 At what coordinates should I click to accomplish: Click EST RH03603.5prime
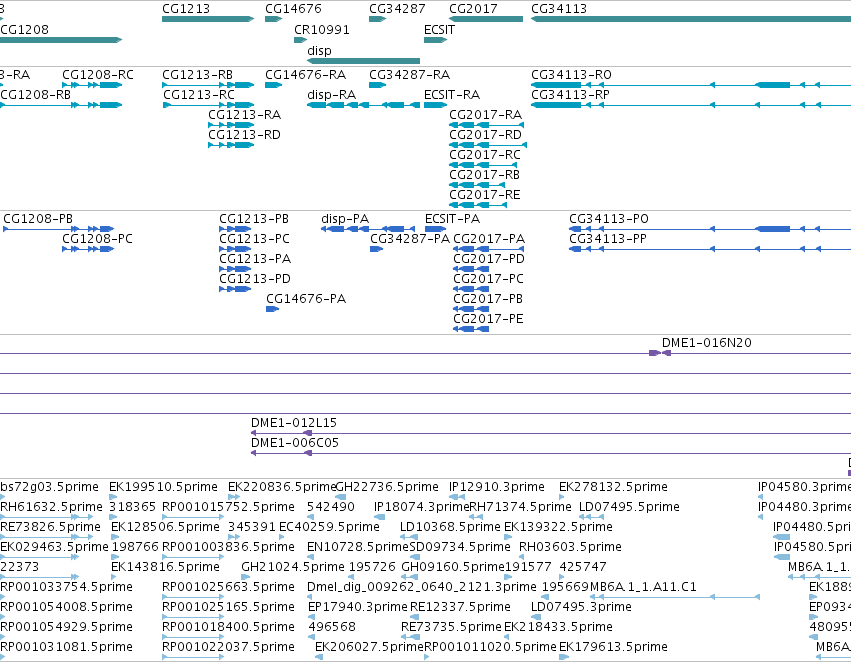point(570,547)
